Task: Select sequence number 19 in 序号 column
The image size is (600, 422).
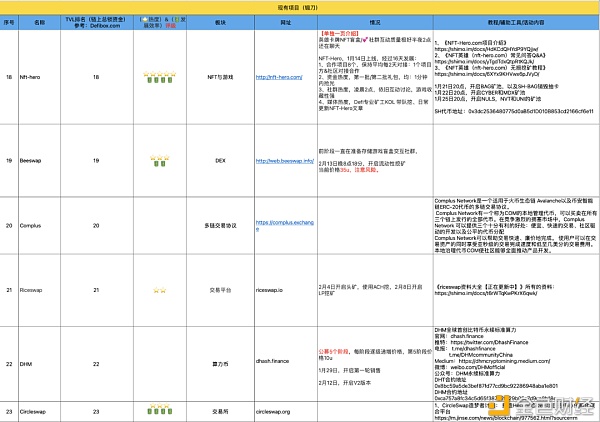Action: (x=9, y=161)
